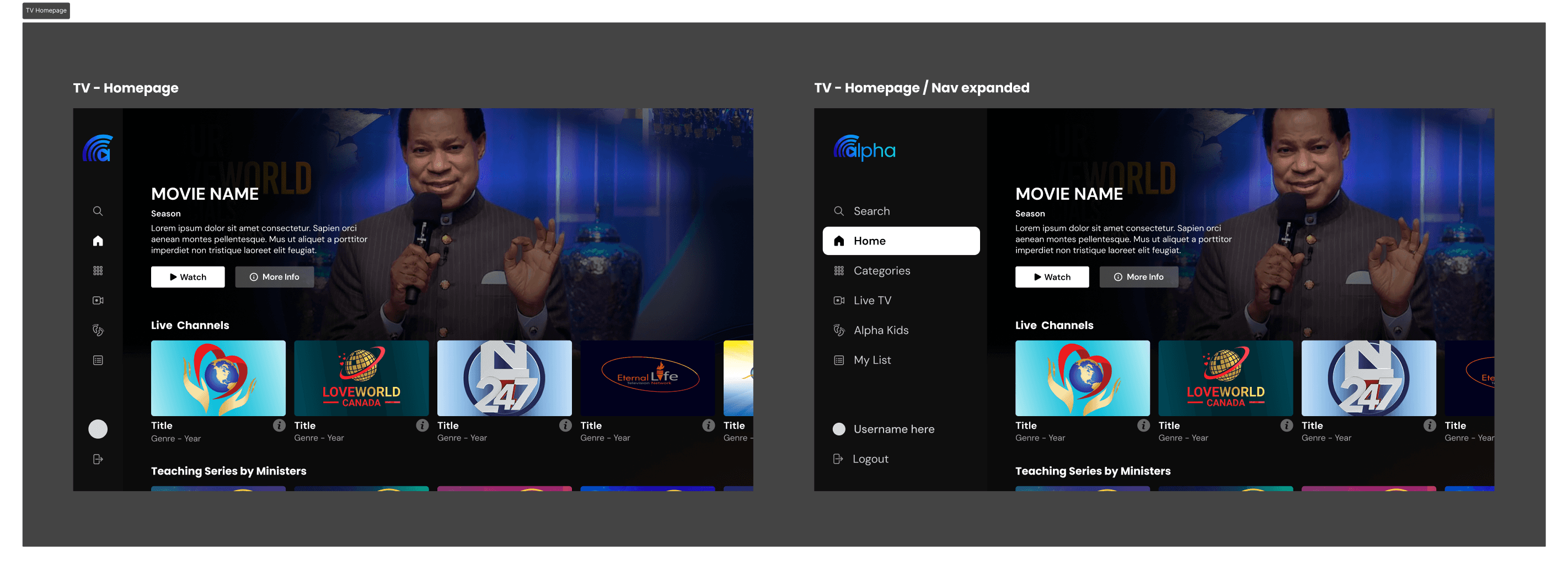Open hands-and-globe channel thumbnail in left frame
This screenshot has height=569, width=1568.
[x=218, y=377]
